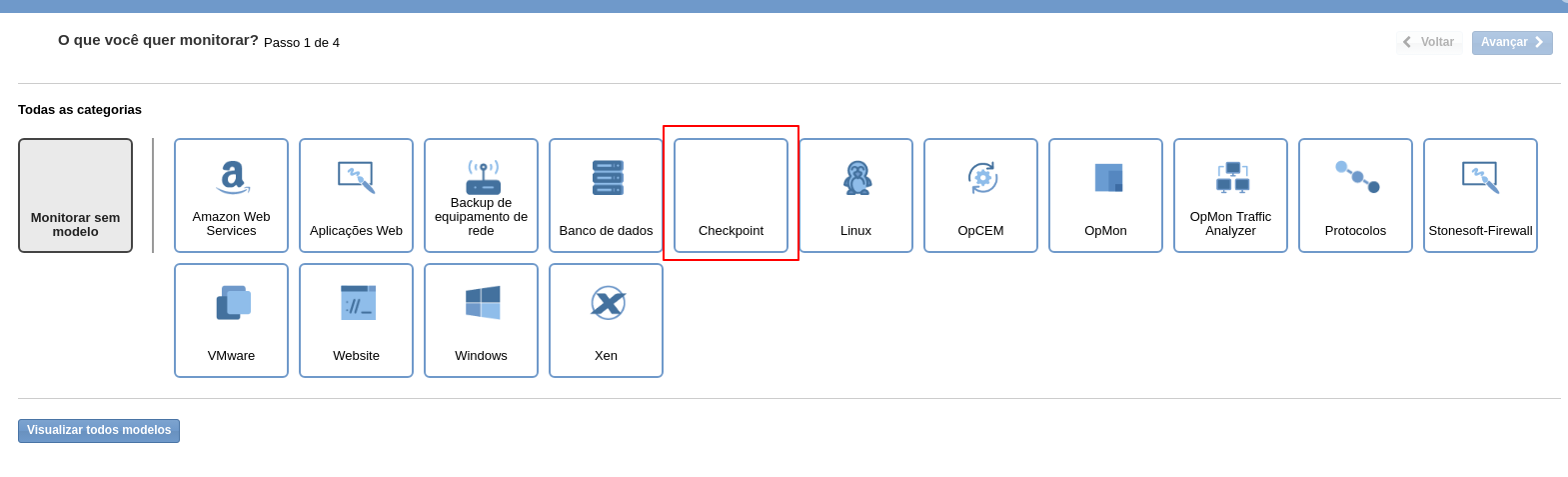Open the OpMon Traffic Analyzer icon
This screenshot has width=1568, height=477.
1231,177
